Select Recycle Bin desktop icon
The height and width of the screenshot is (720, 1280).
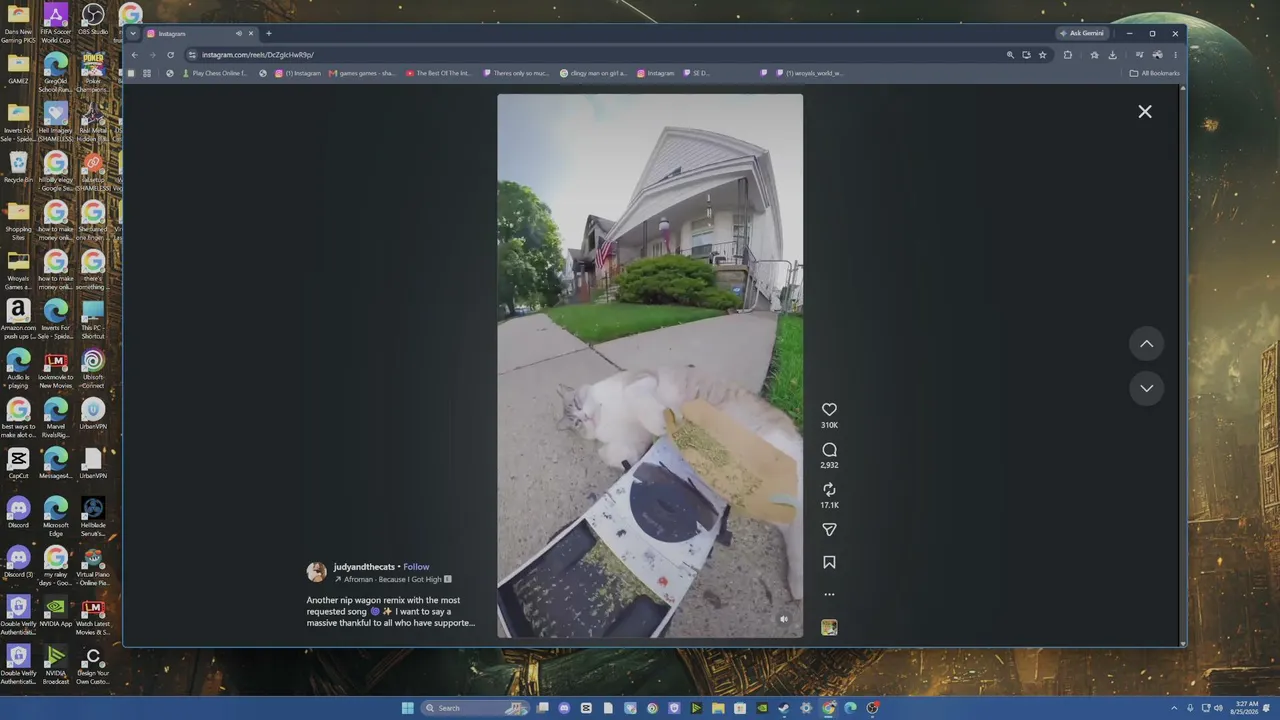[18, 168]
